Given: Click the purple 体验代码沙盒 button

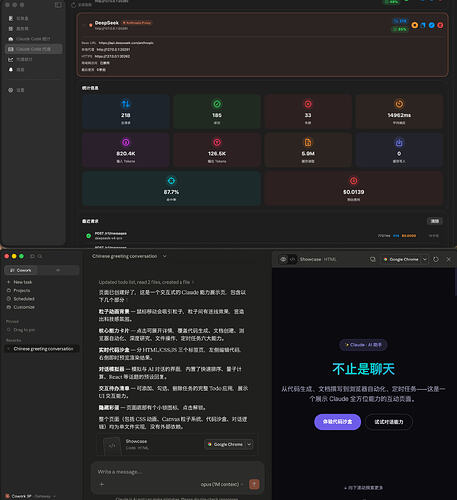Looking at the screenshot, I should point(337,422).
